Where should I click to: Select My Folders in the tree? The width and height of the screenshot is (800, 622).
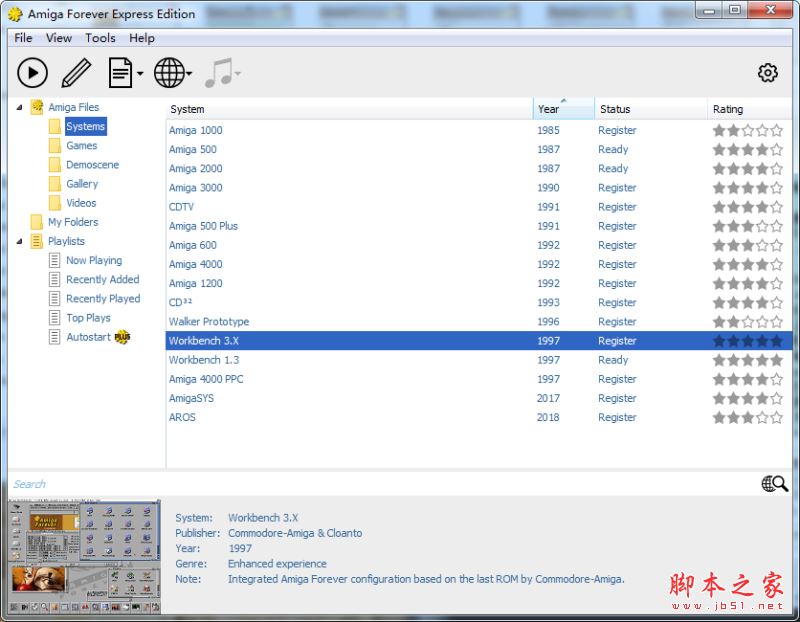pyautogui.click(x=73, y=222)
